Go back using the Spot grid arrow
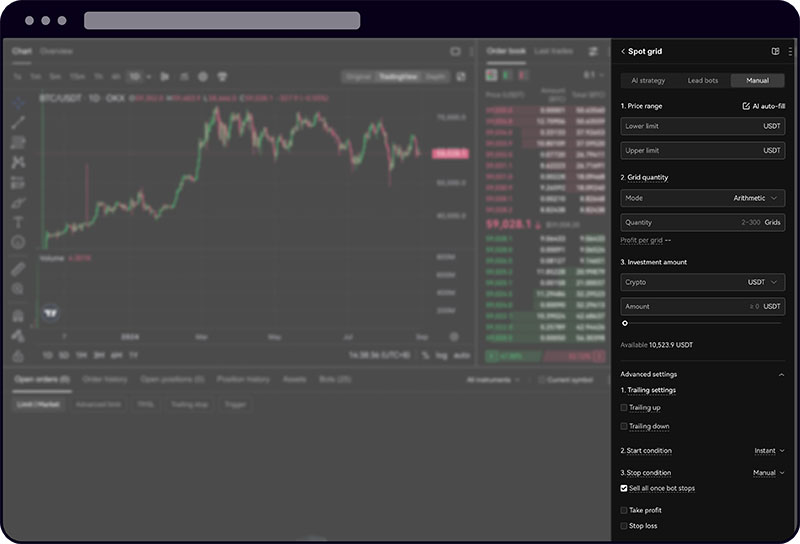Screen dimensions: 800x544 pos(623,51)
